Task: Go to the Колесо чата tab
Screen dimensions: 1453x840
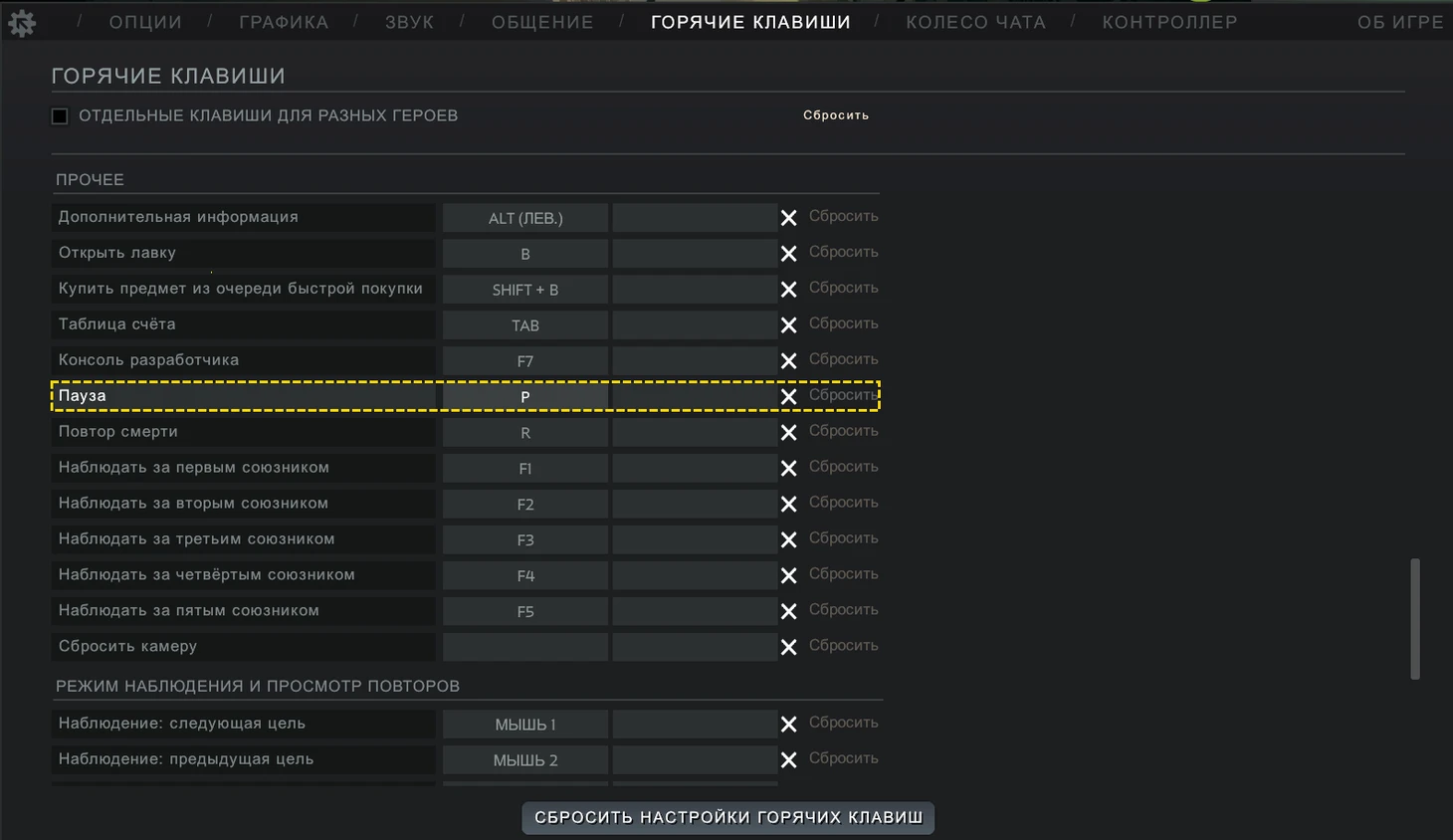Action: pyautogui.click(x=975, y=22)
